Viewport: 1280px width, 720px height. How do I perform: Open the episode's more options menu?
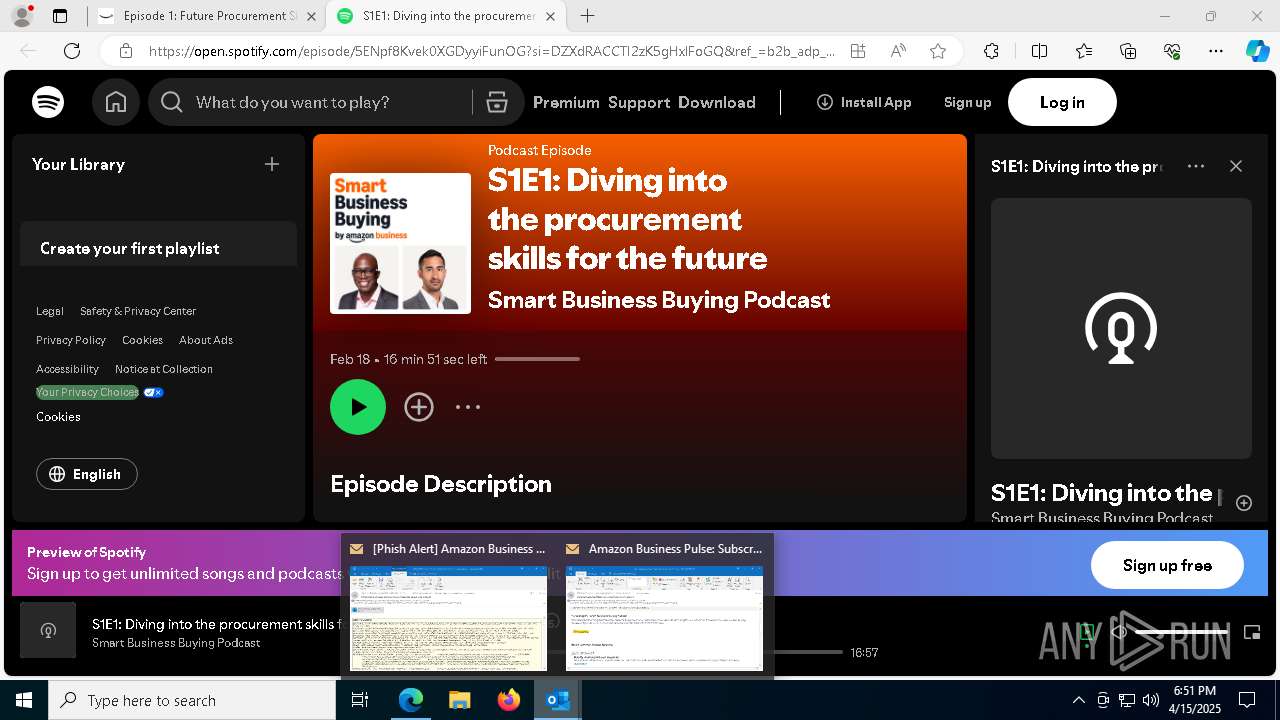tap(468, 407)
